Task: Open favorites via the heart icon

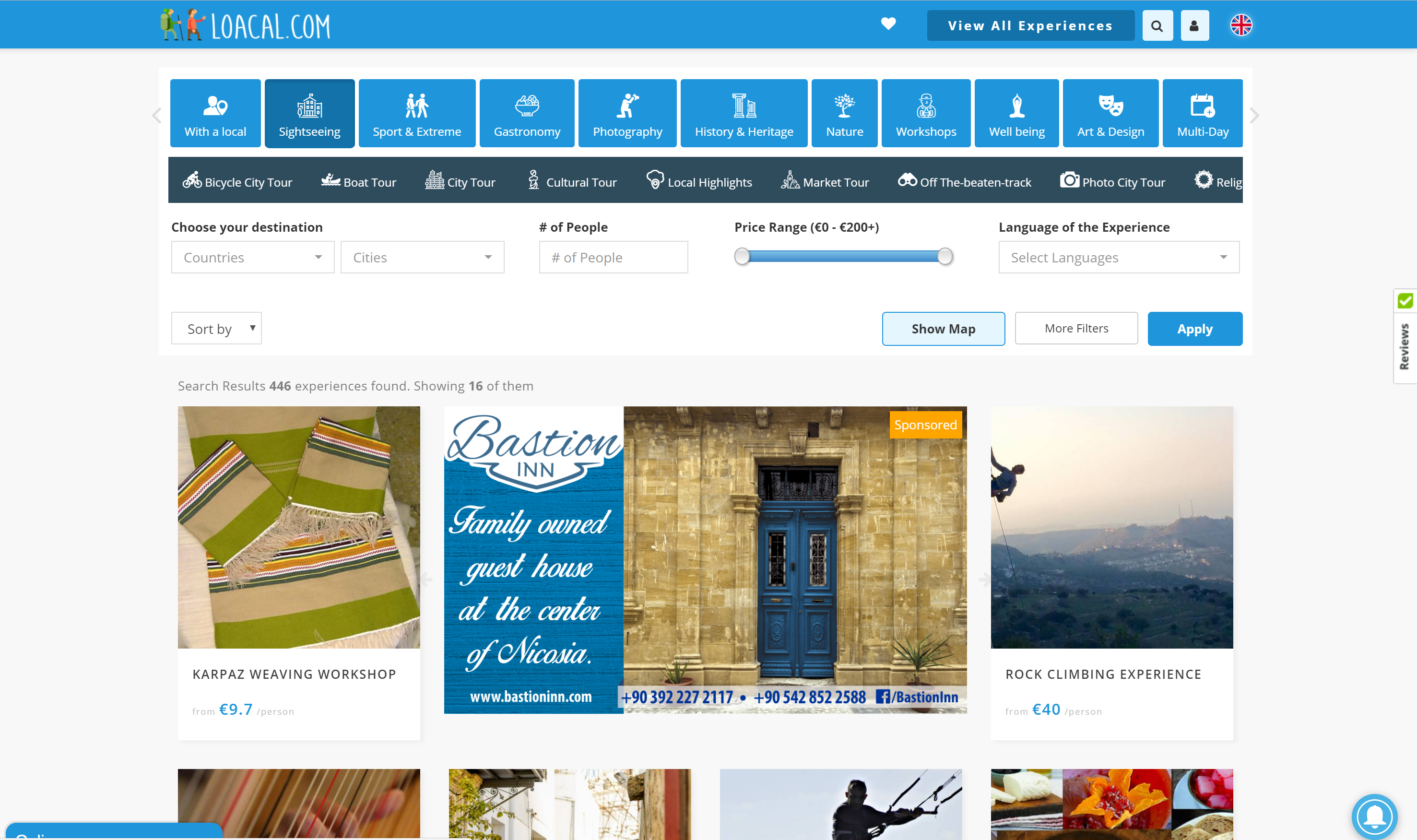Action: pos(888,24)
